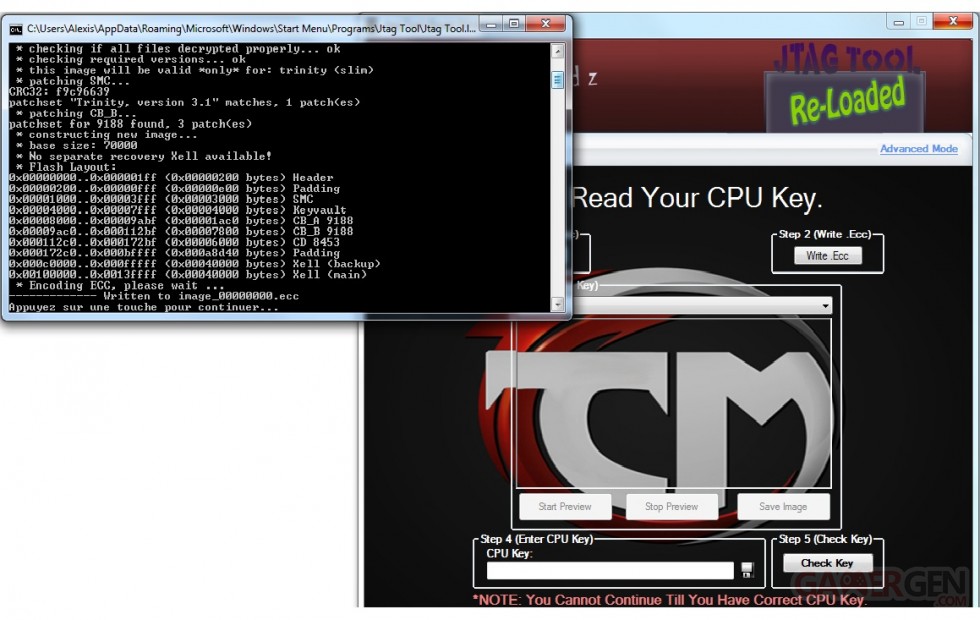Click the 'CRC32: f9c96639' console line
Viewport: 980px width, 620px height.
tap(59, 92)
